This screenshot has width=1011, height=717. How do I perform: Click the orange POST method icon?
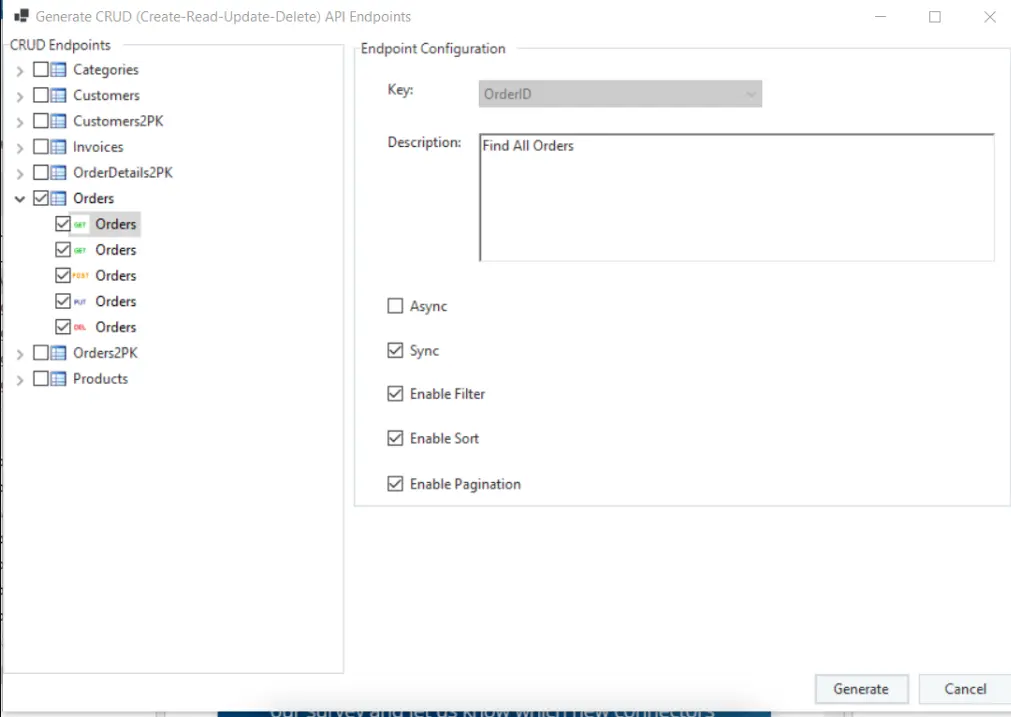(x=80, y=276)
